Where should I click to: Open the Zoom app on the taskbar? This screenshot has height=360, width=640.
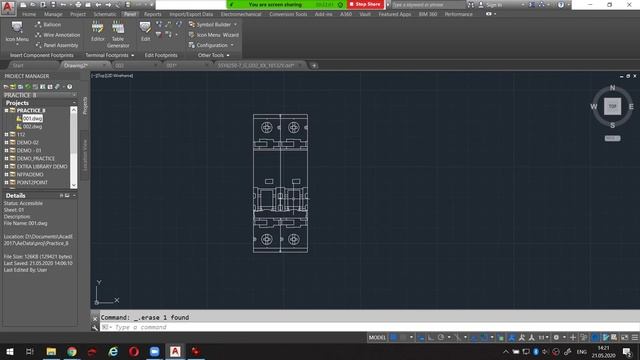pyautogui.click(x=154, y=351)
